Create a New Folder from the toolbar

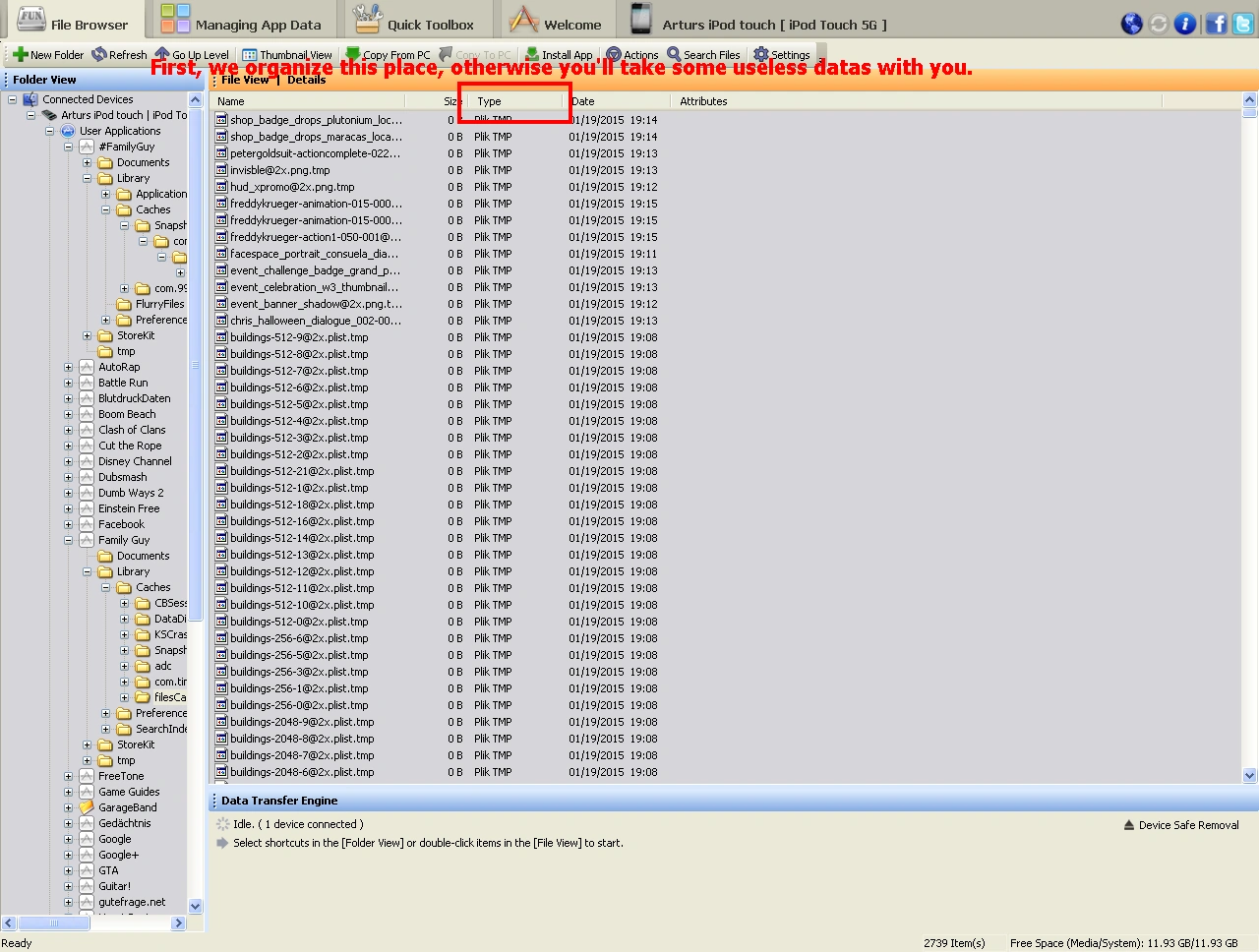(x=48, y=55)
